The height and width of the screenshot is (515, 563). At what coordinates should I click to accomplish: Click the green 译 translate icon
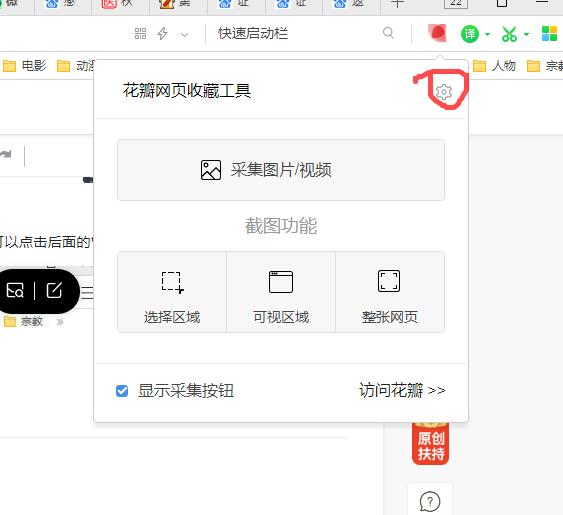point(470,34)
